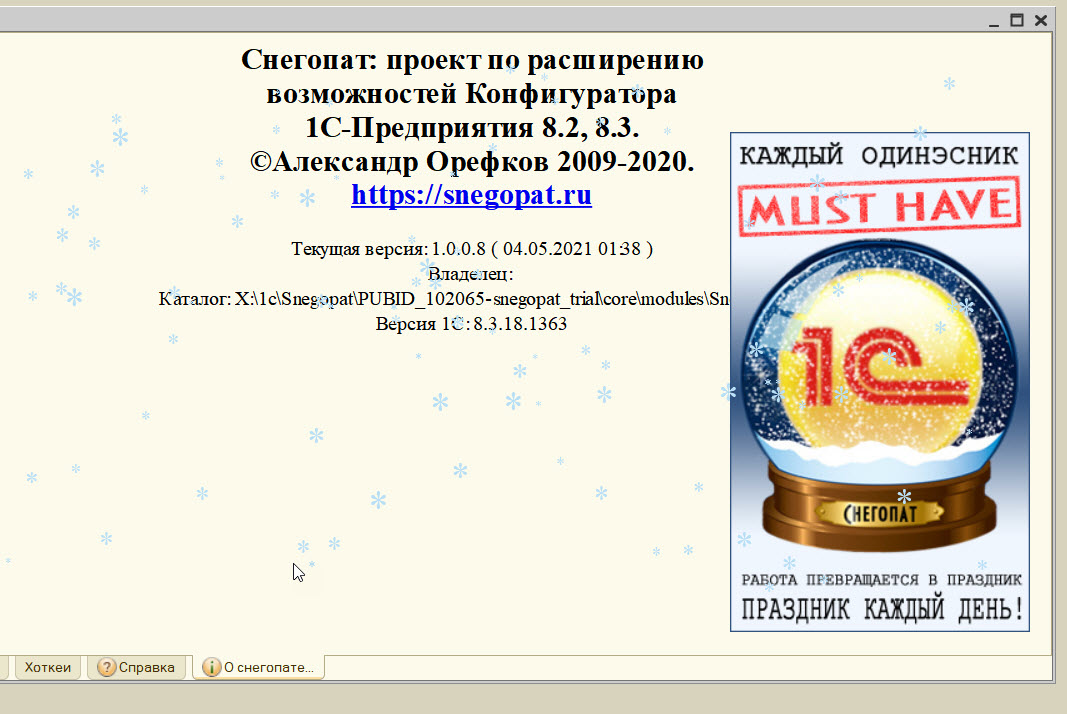Maximize the Снегопат window

1017,20
